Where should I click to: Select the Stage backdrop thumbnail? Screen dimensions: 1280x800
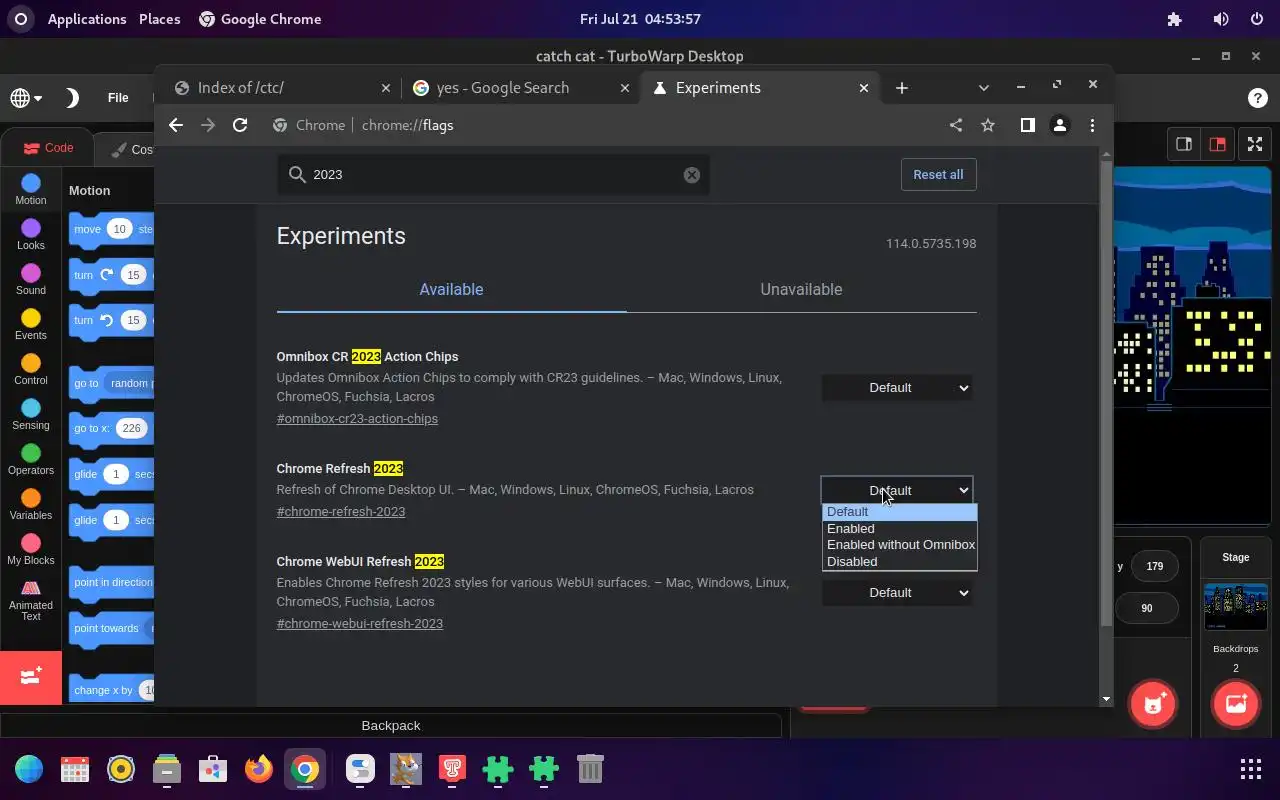tap(1236, 607)
